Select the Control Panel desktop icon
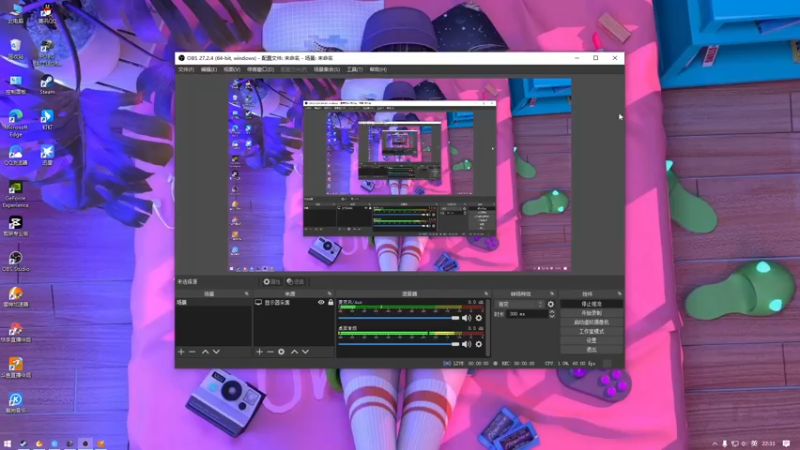 [x=15, y=84]
